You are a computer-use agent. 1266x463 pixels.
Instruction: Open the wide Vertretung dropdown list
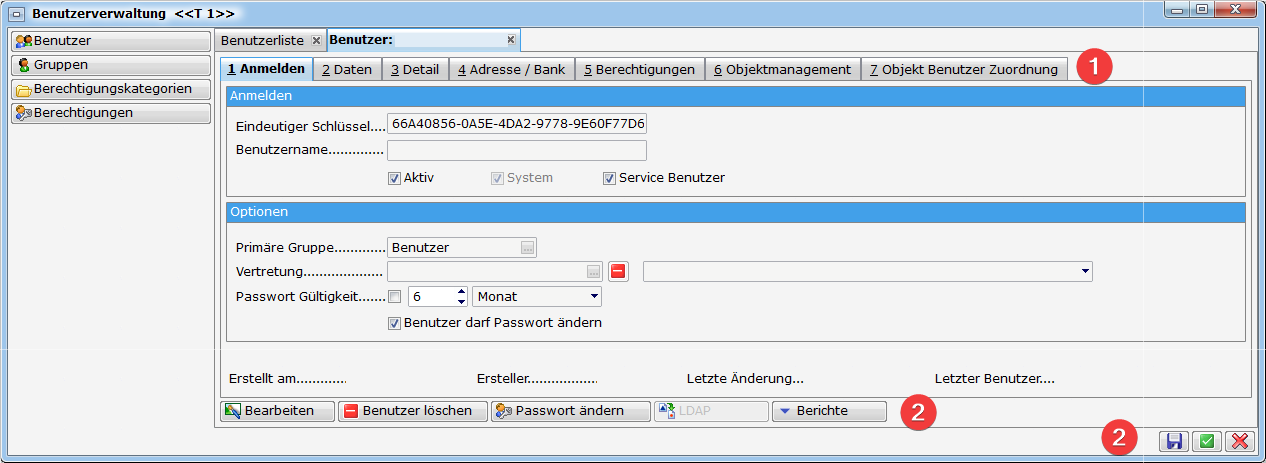[x=1085, y=271]
